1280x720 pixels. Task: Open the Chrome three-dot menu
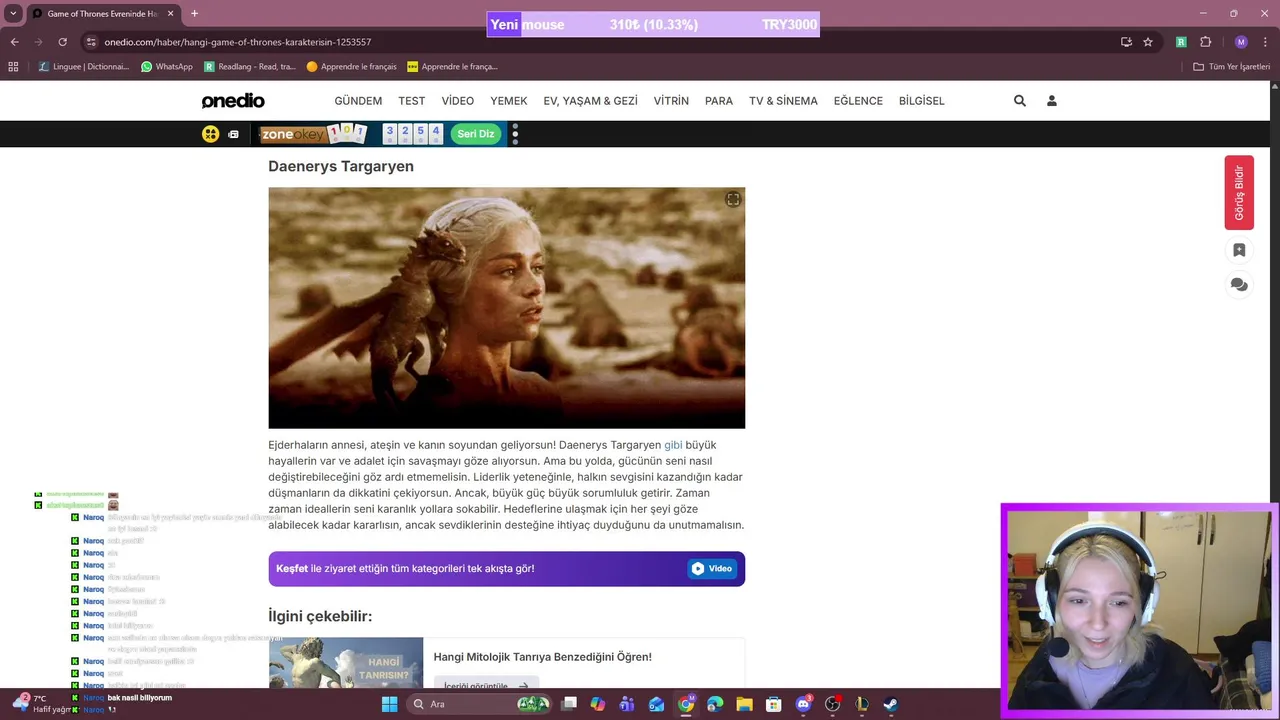click(1265, 42)
